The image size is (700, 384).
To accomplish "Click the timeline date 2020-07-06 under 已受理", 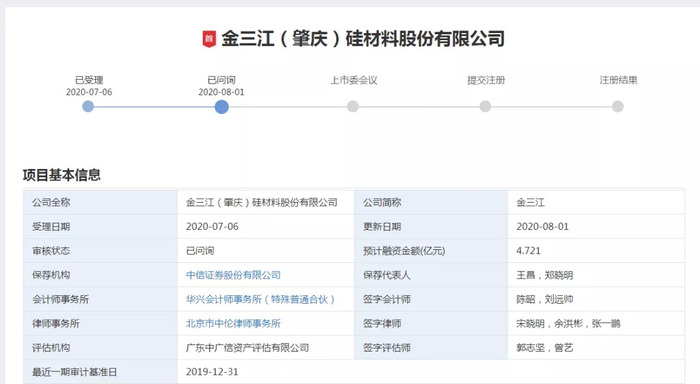I will click(x=89, y=92).
